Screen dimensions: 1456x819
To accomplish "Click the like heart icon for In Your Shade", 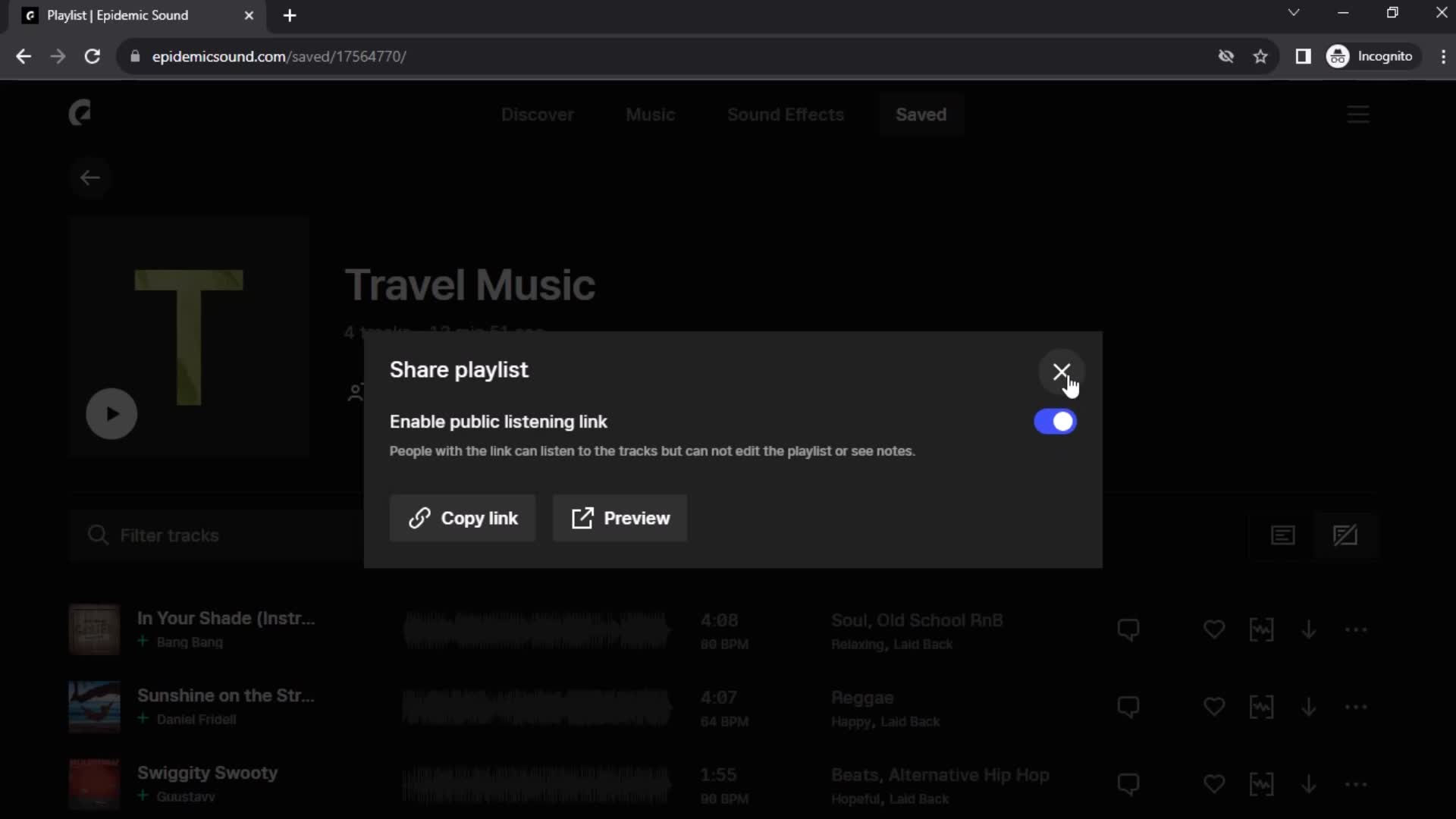I will [x=1214, y=628].
